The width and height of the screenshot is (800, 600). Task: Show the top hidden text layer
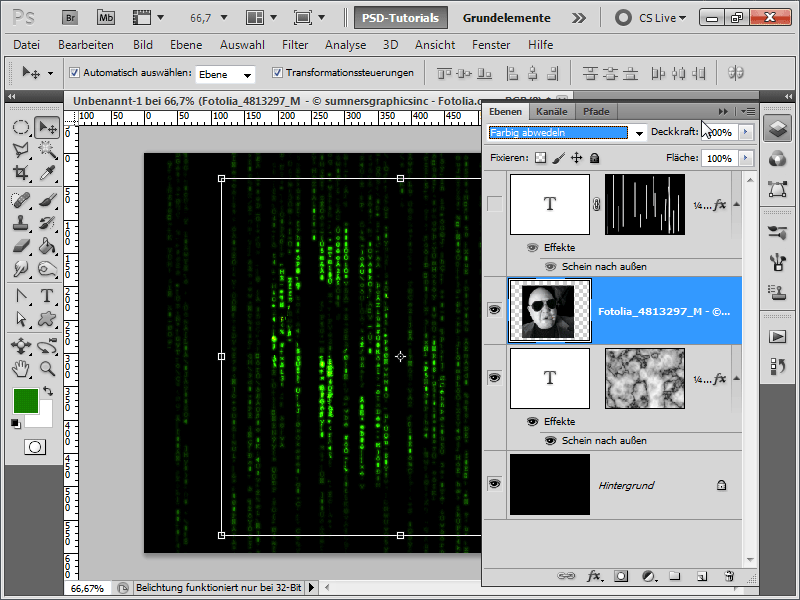tap(494, 204)
